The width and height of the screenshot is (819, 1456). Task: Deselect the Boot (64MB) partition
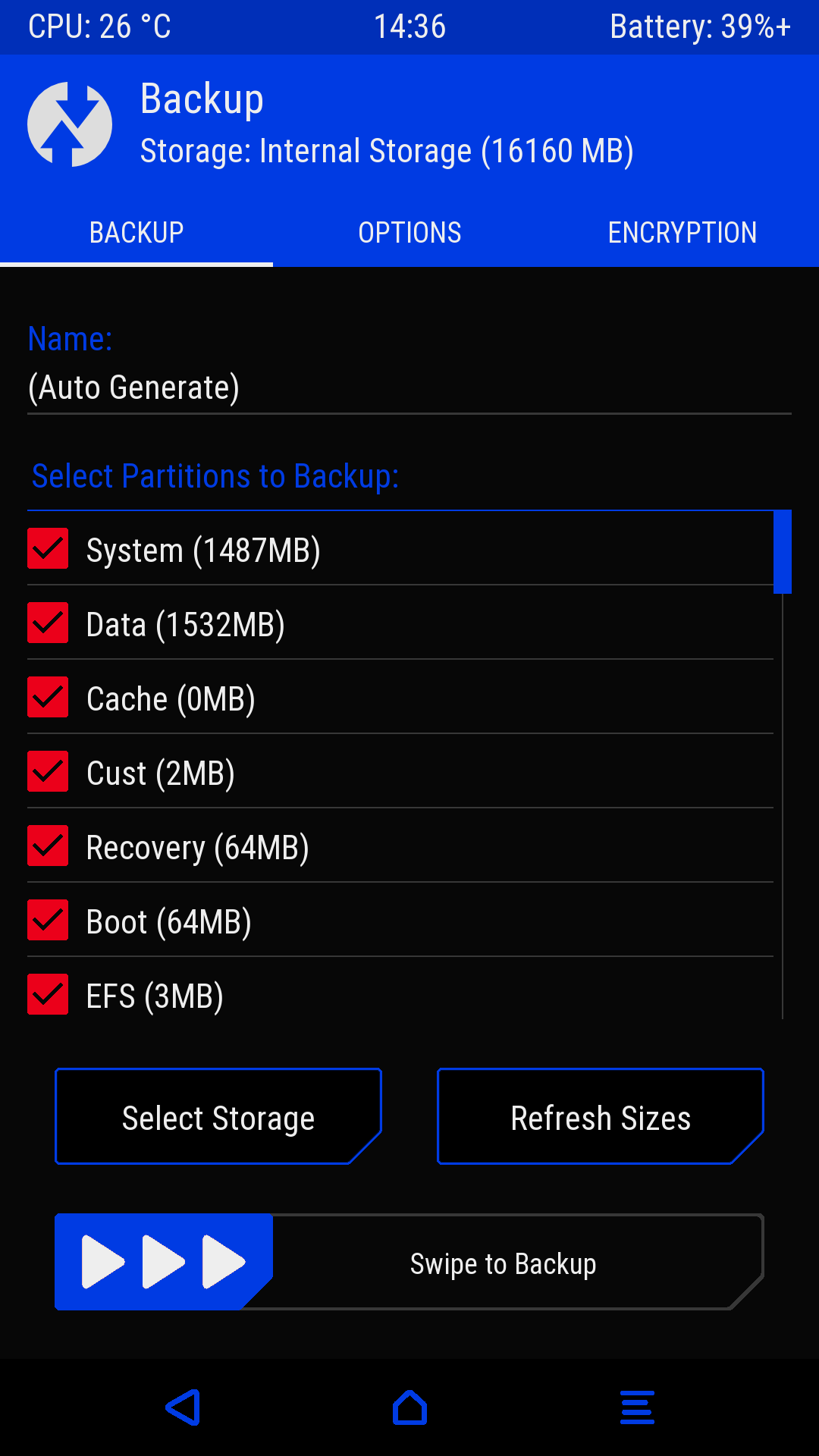coord(48,920)
